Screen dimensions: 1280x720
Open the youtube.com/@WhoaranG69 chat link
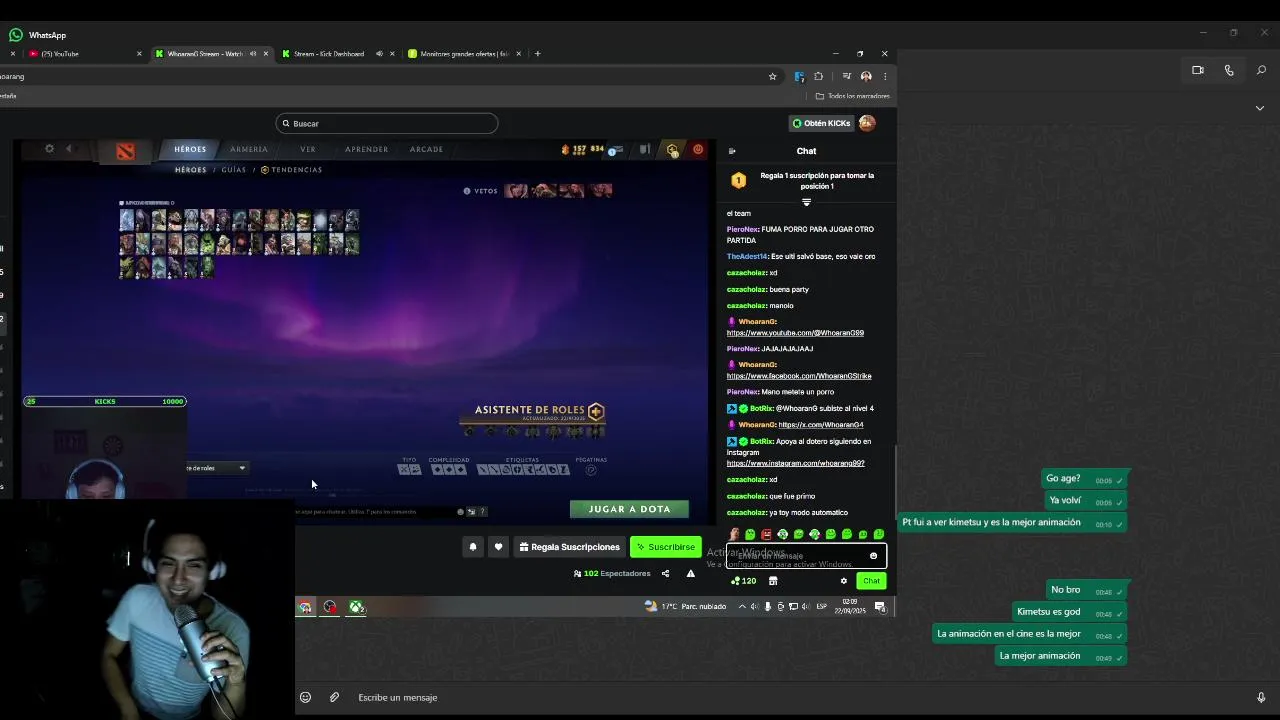[x=795, y=333]
